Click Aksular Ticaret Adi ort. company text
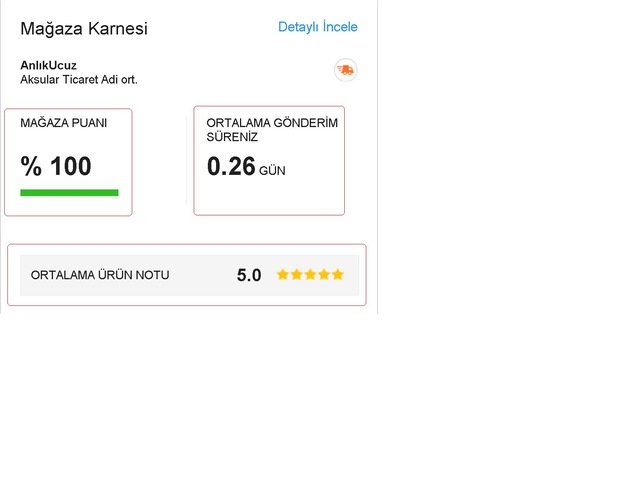Viewport: 640px width, 480px height. click(x=79, y=80)
